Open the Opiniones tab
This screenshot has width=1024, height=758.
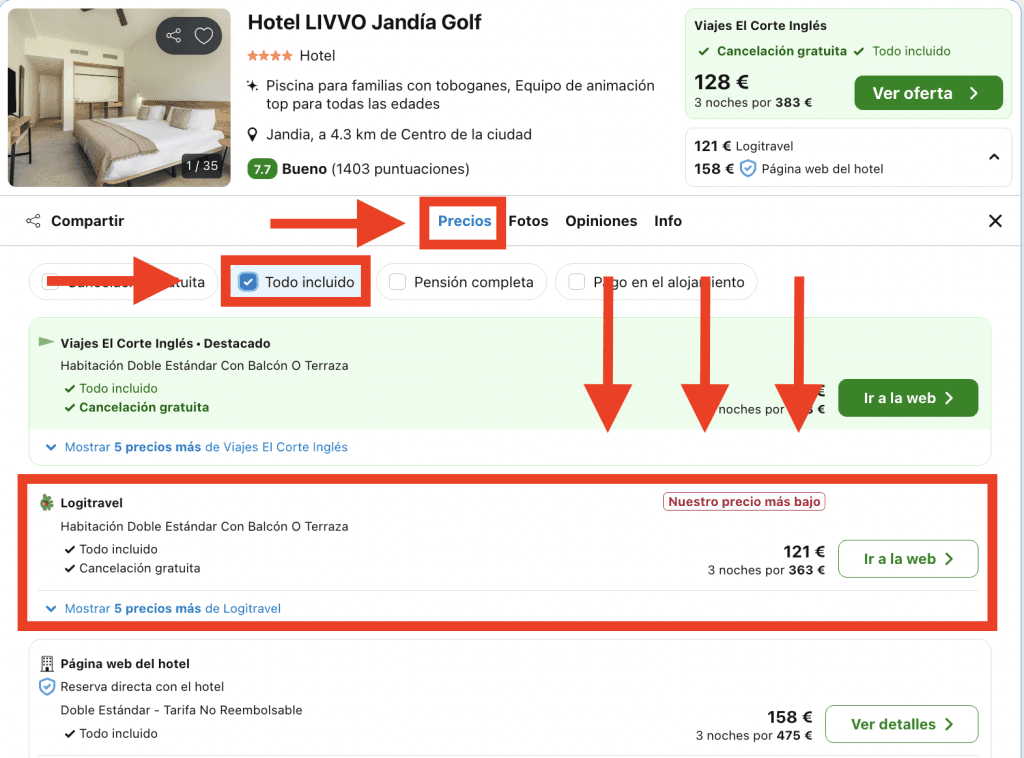coord(601,221)
